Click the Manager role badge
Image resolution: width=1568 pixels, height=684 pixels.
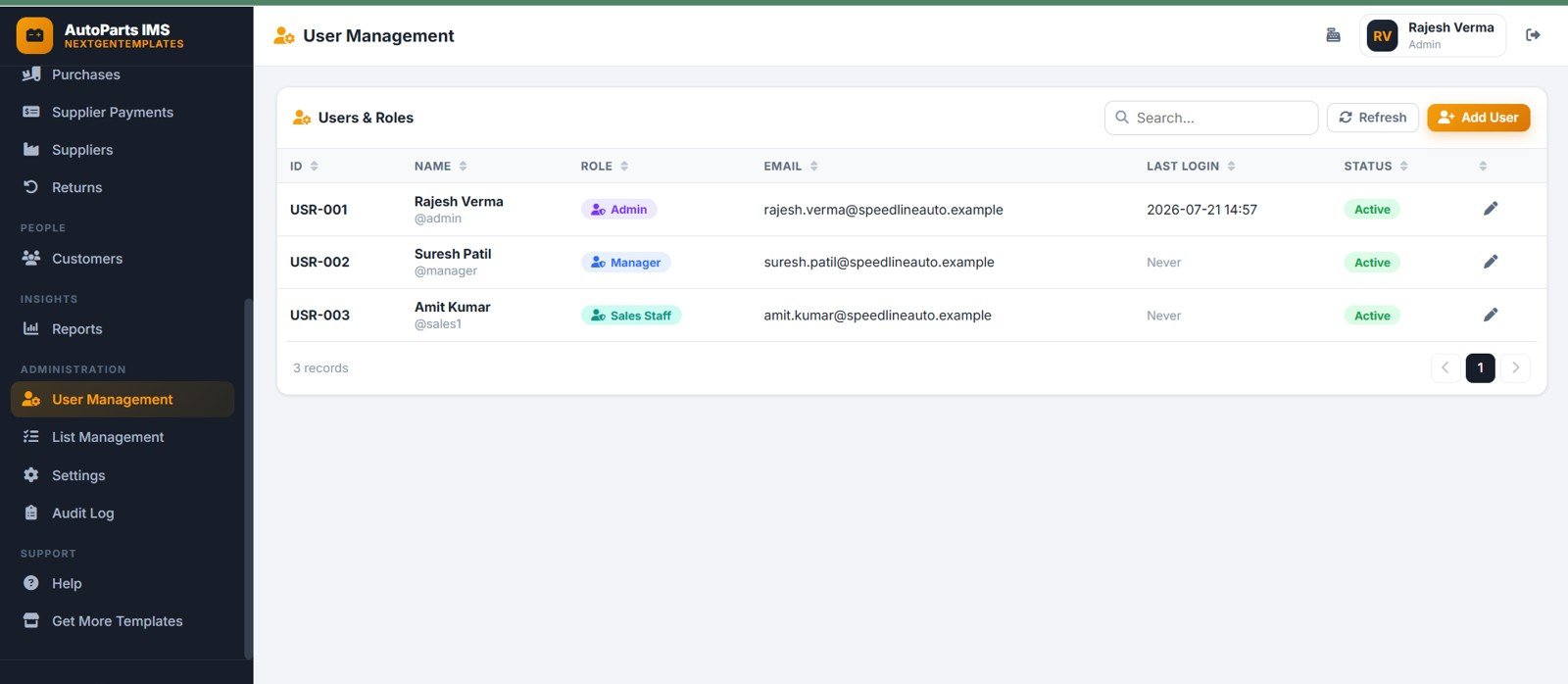click(x=625, y=263)
